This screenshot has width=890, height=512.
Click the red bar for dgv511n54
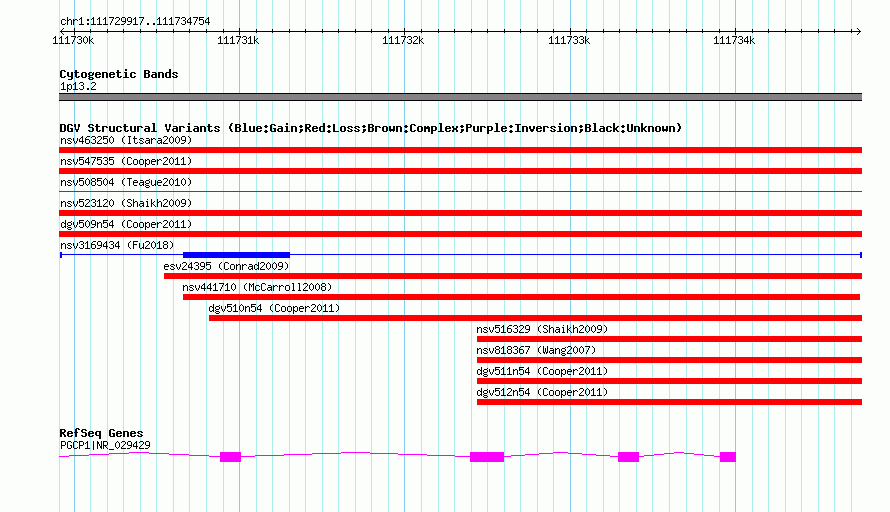pos(669,381)
